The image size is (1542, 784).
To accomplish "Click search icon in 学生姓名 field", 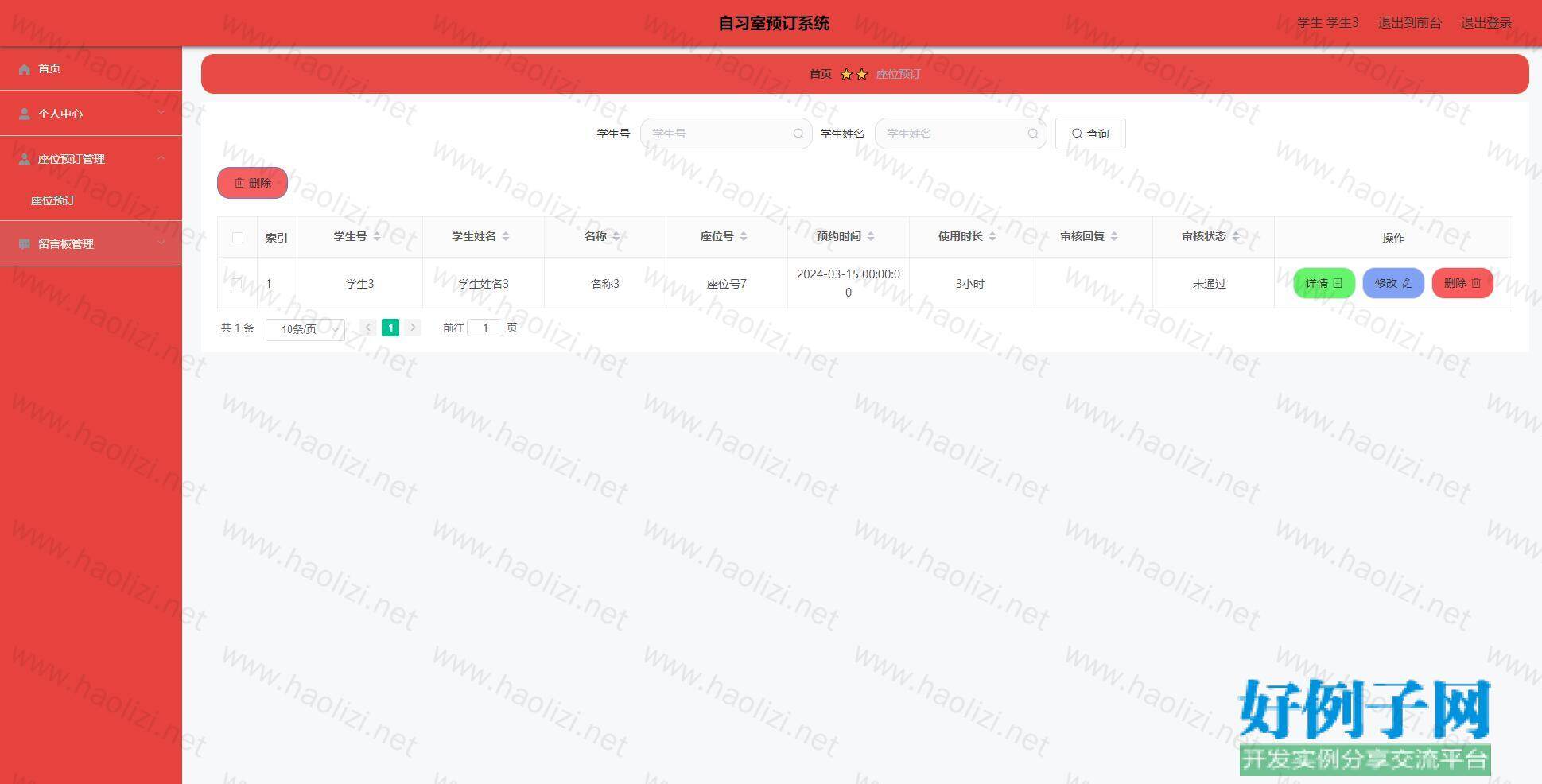I will (1032, 134).
